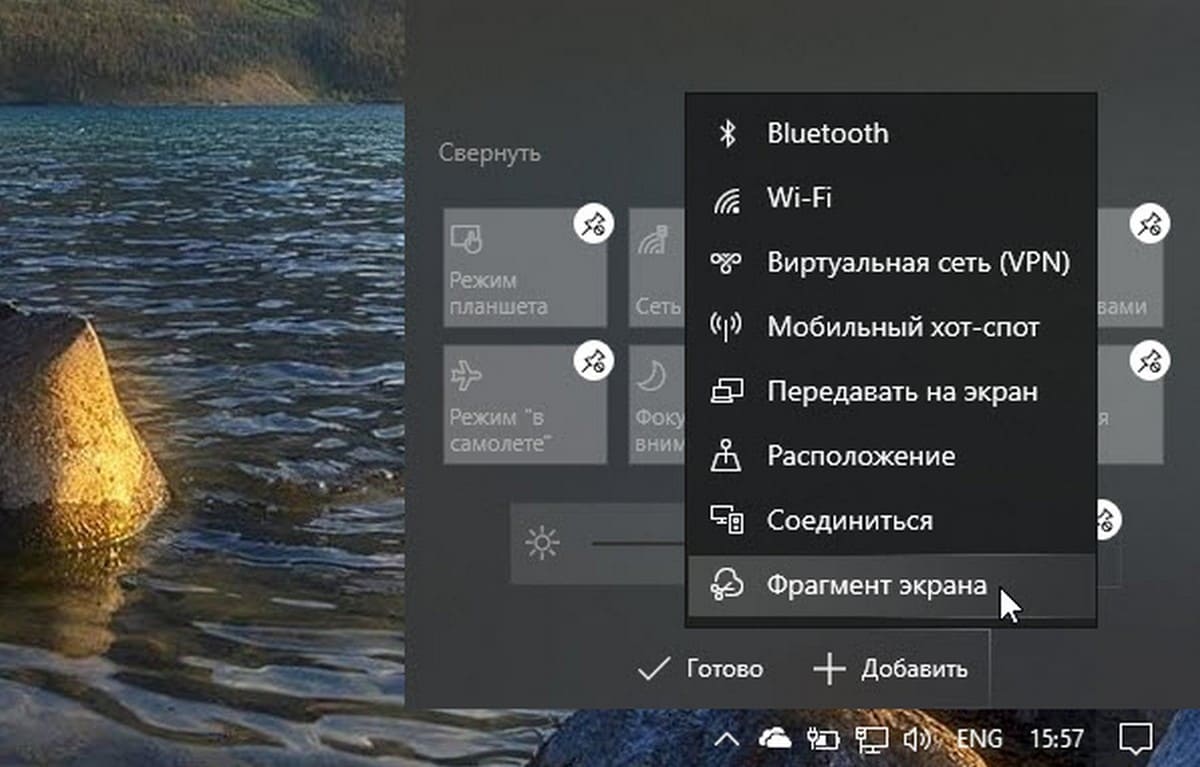Screen dimensions: 1200x767
Task: Click Готово to finish editing
Action: [701, 669]
